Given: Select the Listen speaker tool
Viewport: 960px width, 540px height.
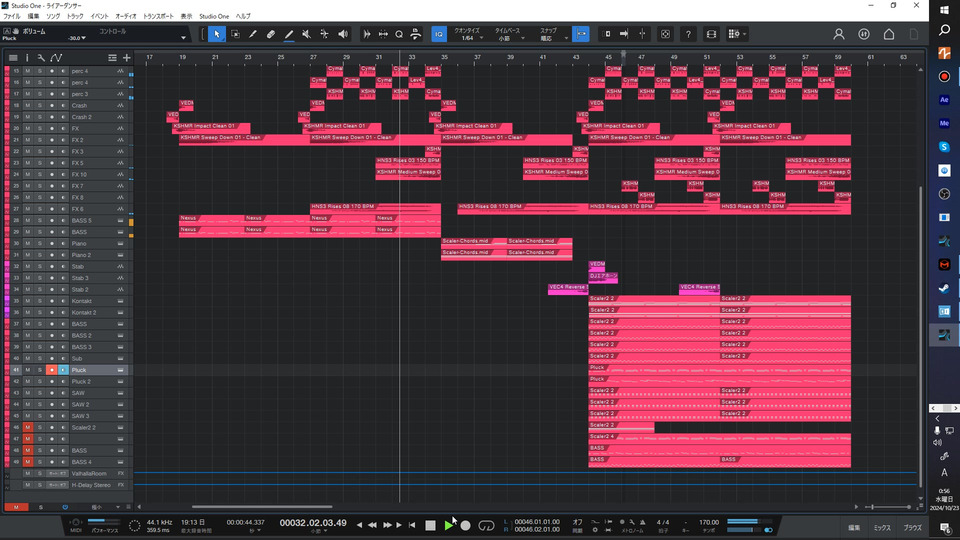Looking at the screenshot, I should coord(343,34).
